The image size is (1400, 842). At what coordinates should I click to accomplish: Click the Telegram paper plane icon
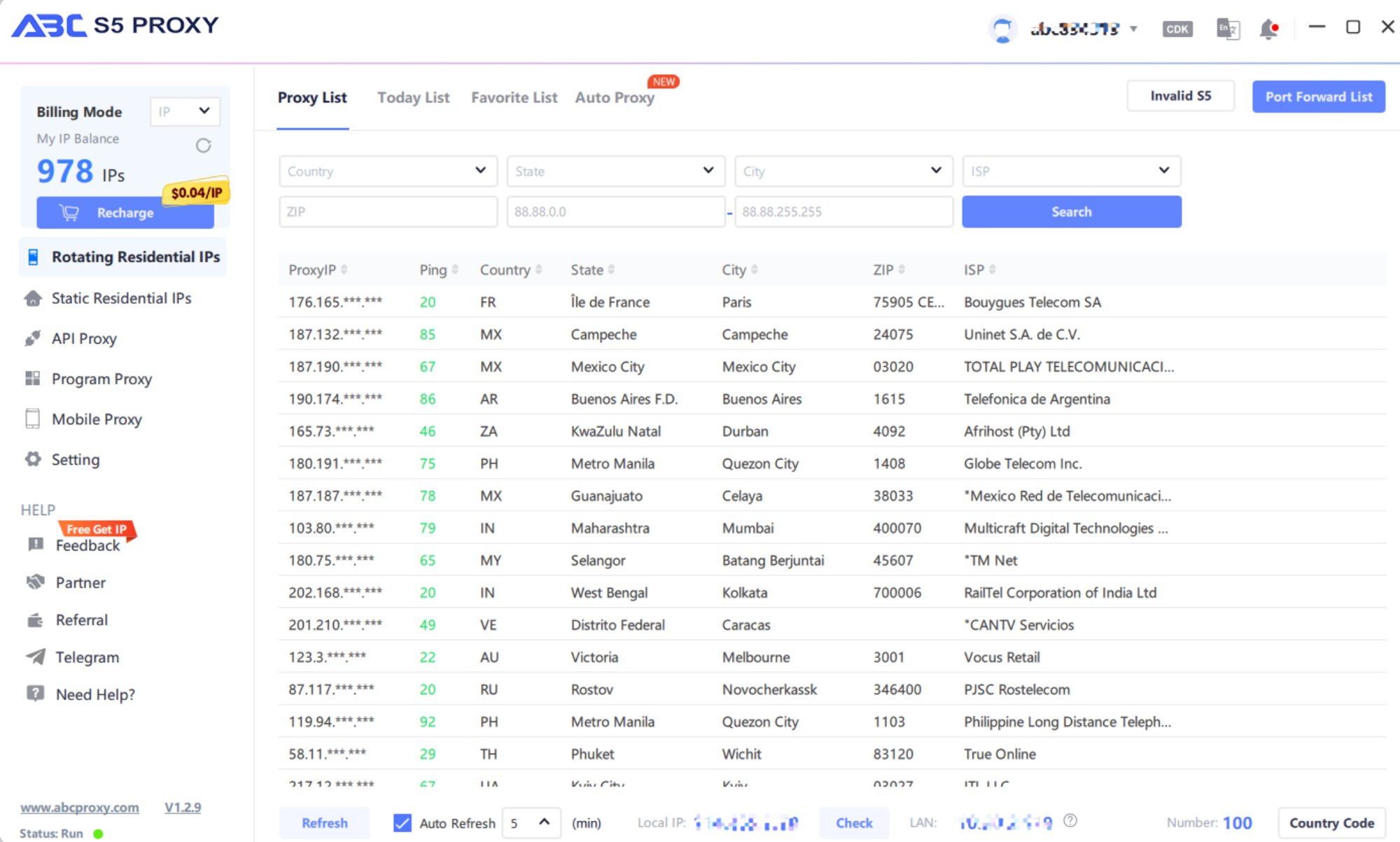click(x=35, y=657)
